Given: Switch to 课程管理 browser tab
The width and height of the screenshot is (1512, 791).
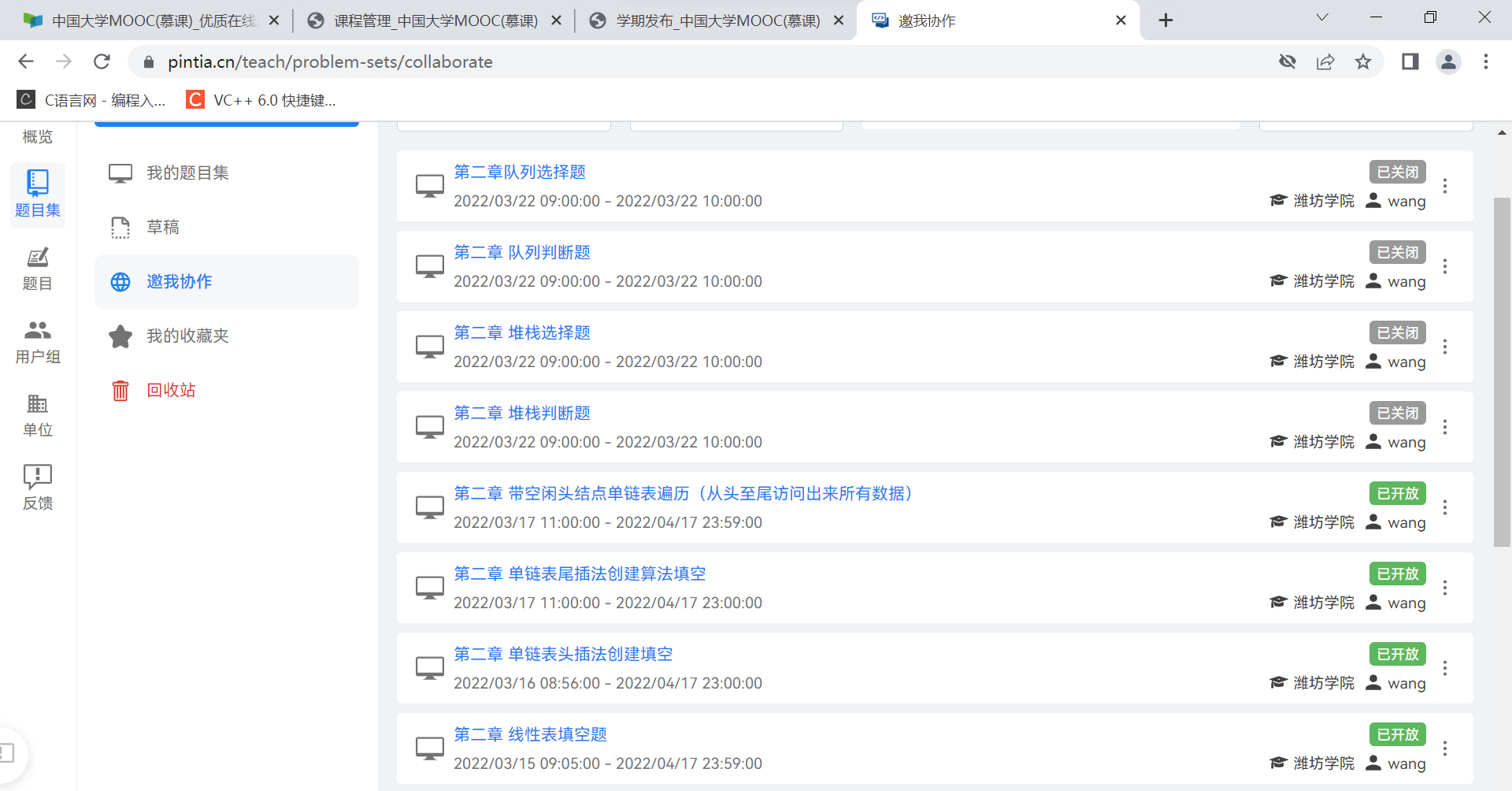Looking at the screenshot, I should (x=435, y=20).
